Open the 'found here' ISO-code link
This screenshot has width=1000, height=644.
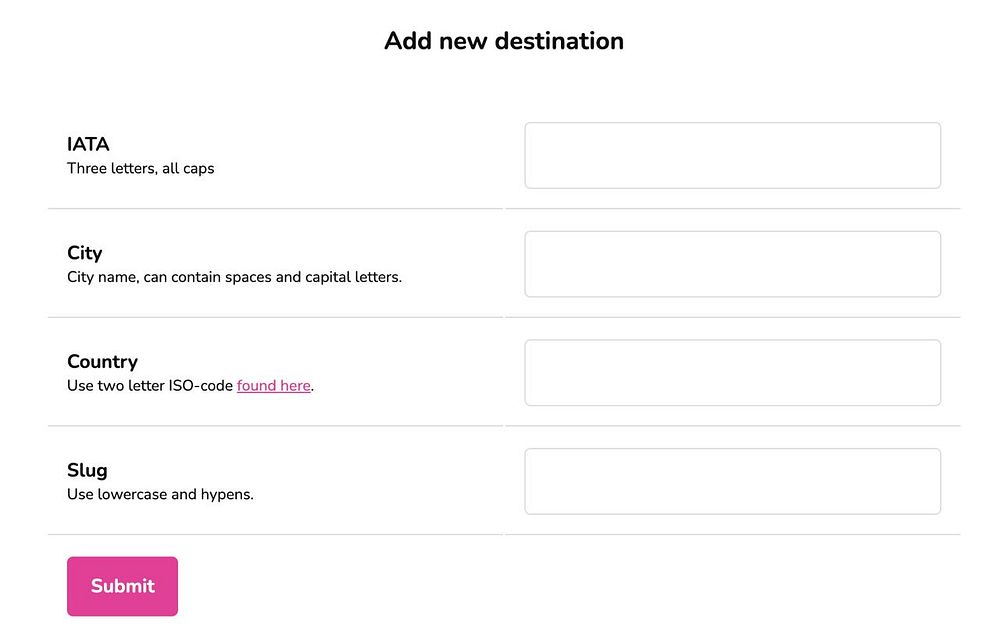pos(273,386)
